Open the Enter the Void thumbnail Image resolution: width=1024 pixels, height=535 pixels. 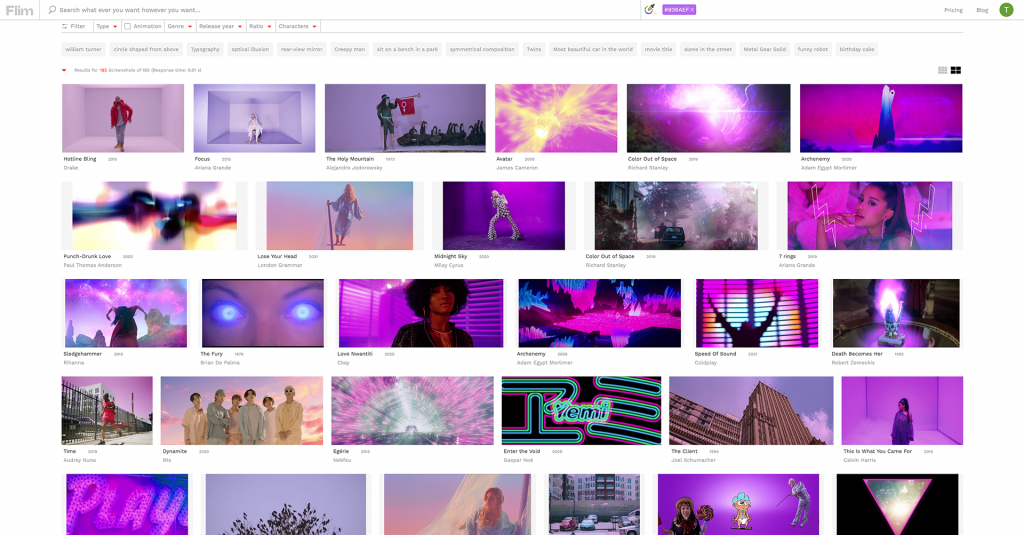[581, 410]
